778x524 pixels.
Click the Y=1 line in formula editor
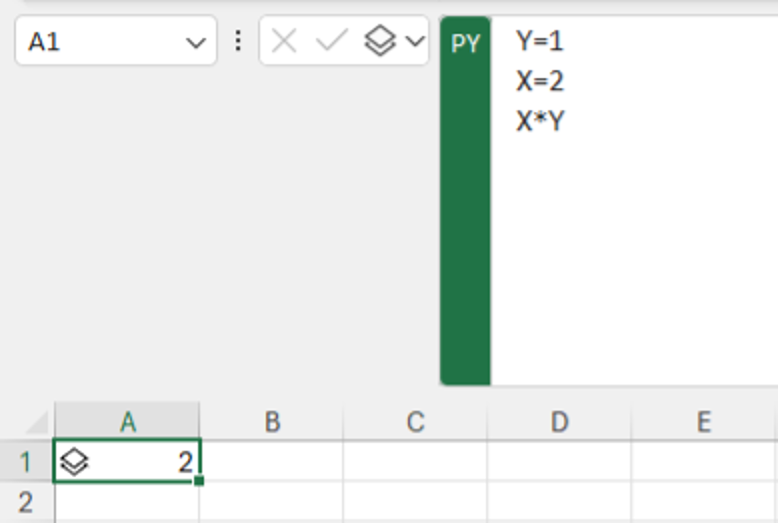point(539,41)
